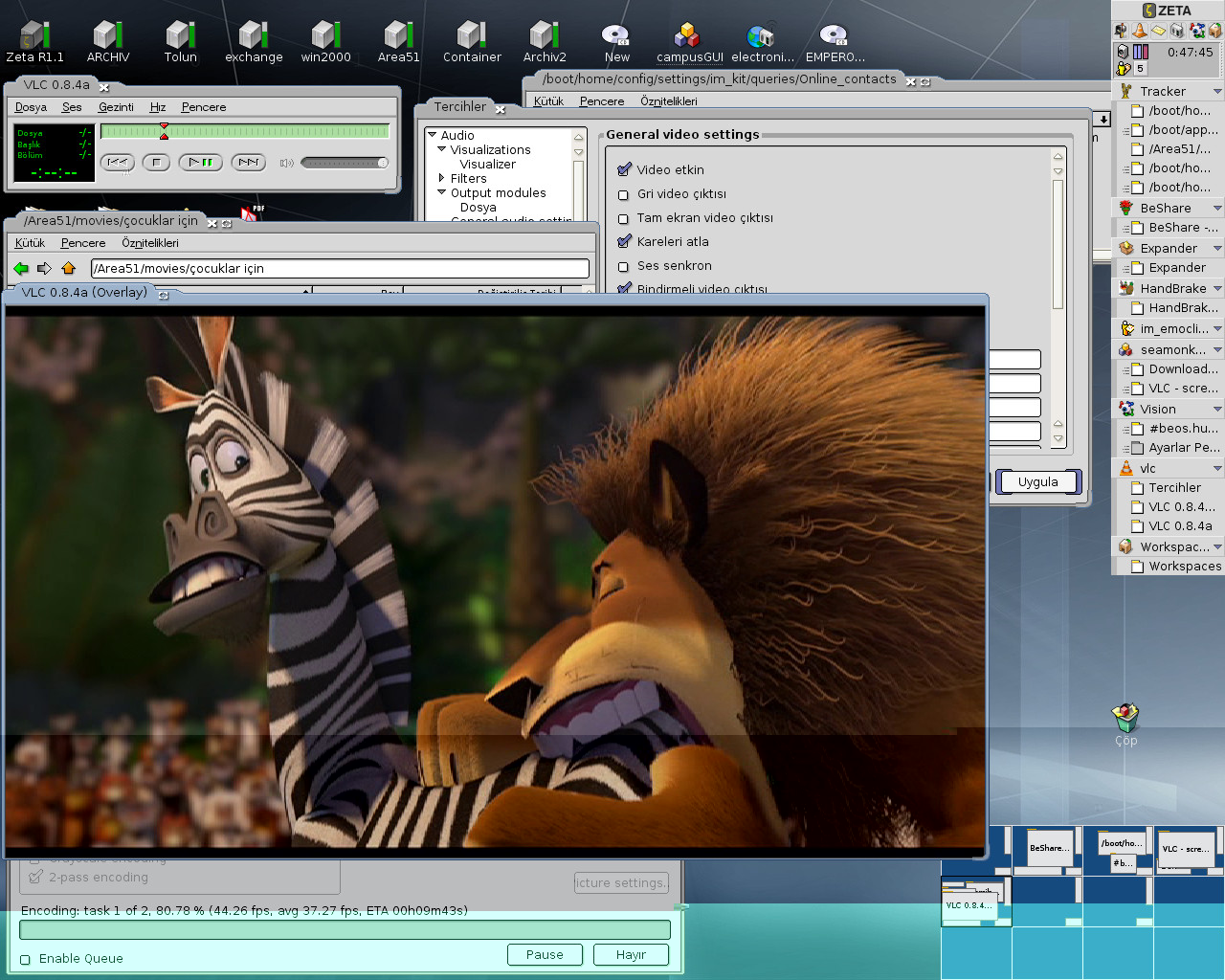Open the Tracker group dropdown in Deskbar
1225x980 pixels.
[x=1217, y=92]
